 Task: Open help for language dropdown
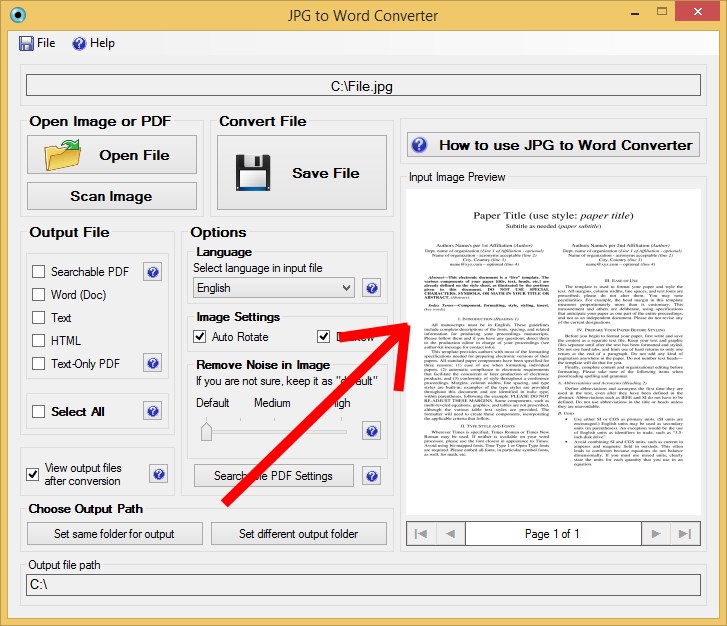click(371, 288)
